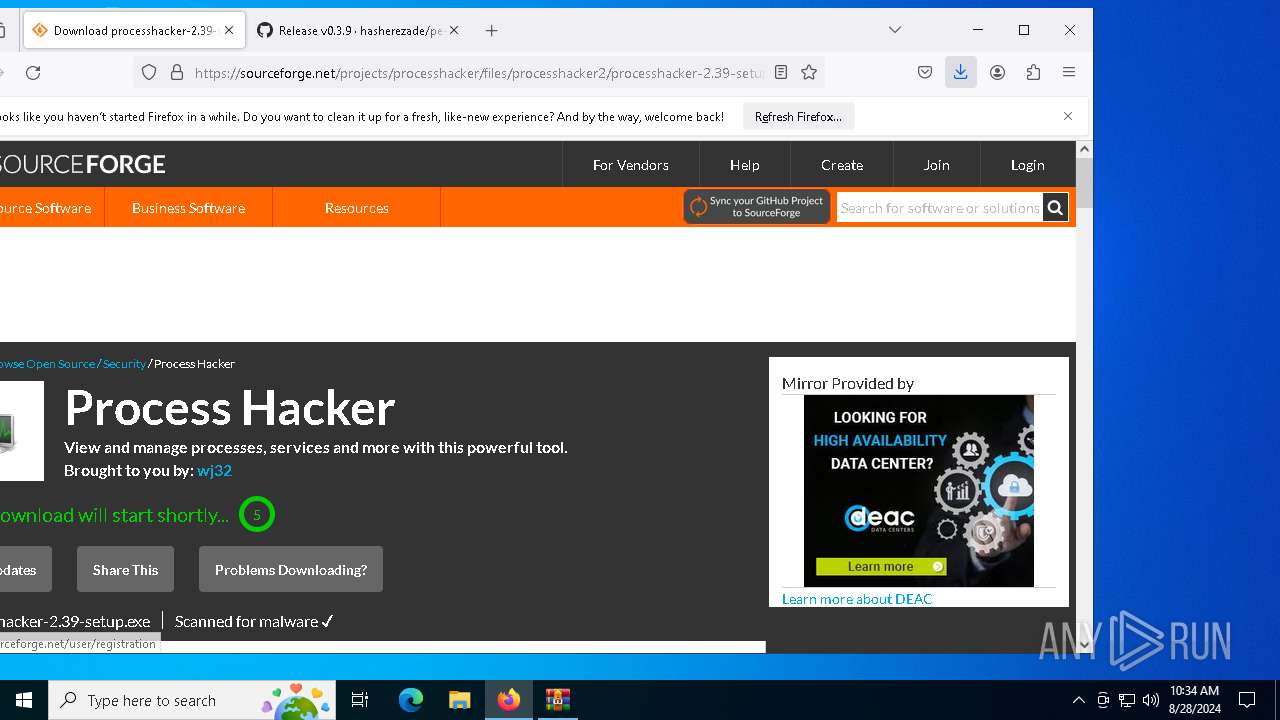Click the Share This button
1280x720 pixels.
pos(125,569)
